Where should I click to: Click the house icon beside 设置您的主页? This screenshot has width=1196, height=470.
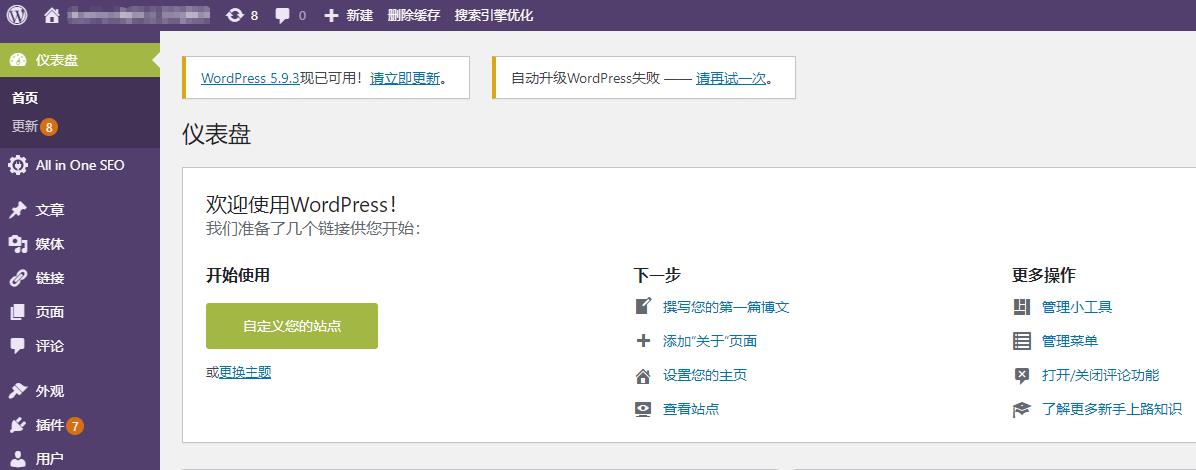coord(643,375)
